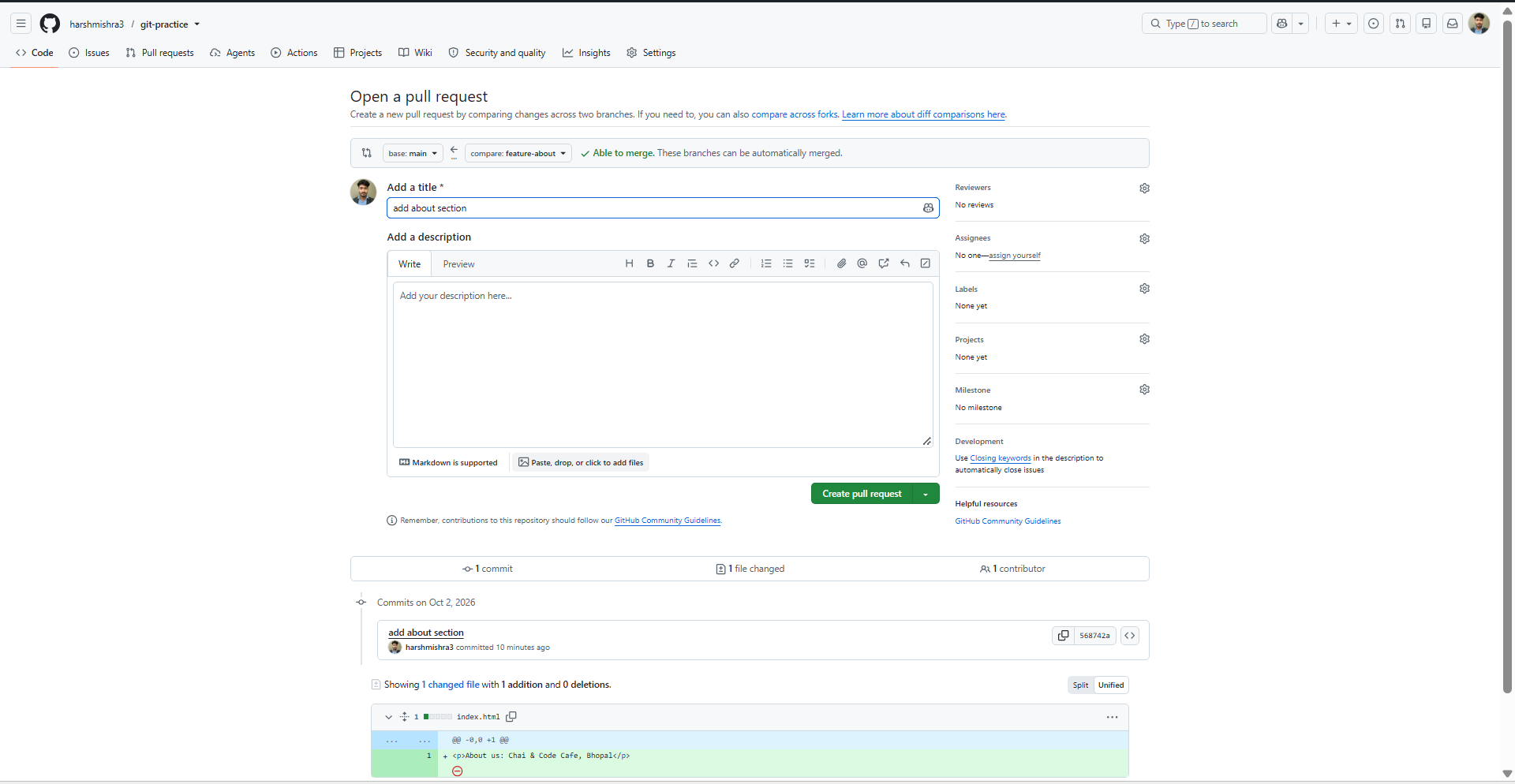The height and width of the screenshot is (784, 1515).
Task: Copy index.html file path icon
Action: 511,717
